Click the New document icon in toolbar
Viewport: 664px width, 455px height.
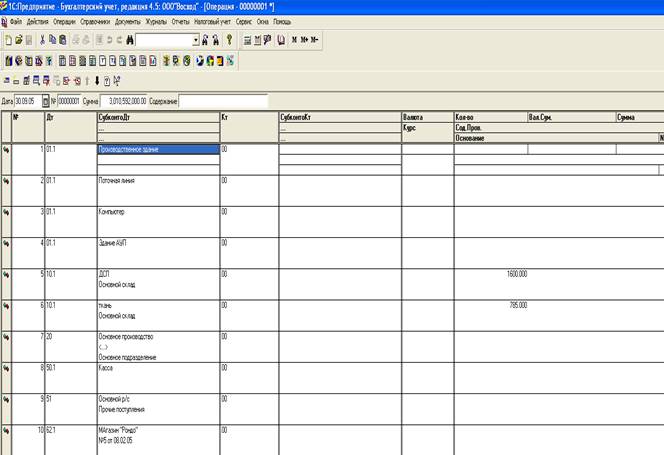(7, 40)
